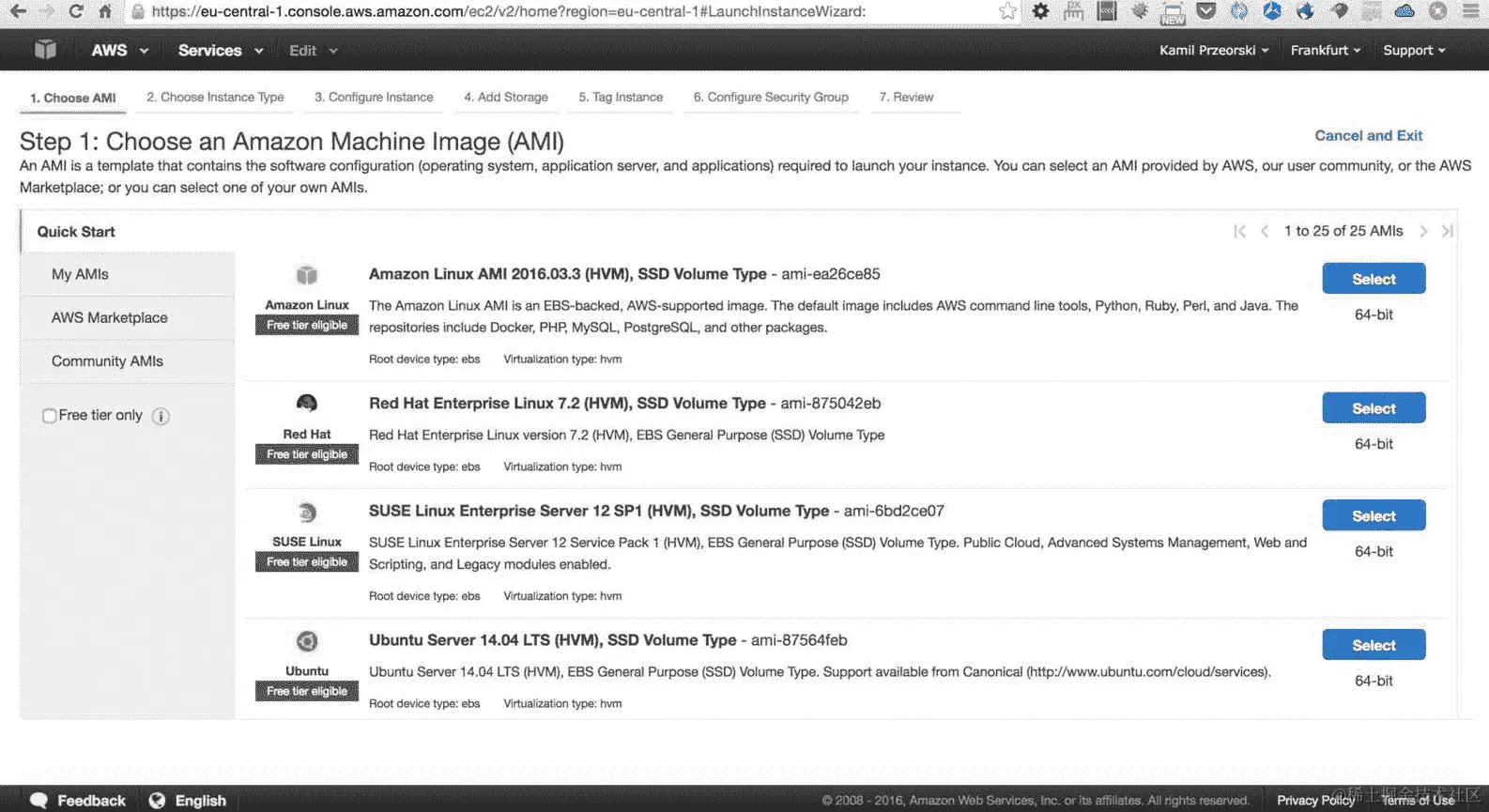Open the blue cloud extension icon
Screen dimensions: 1489x812
point(1405,11)
